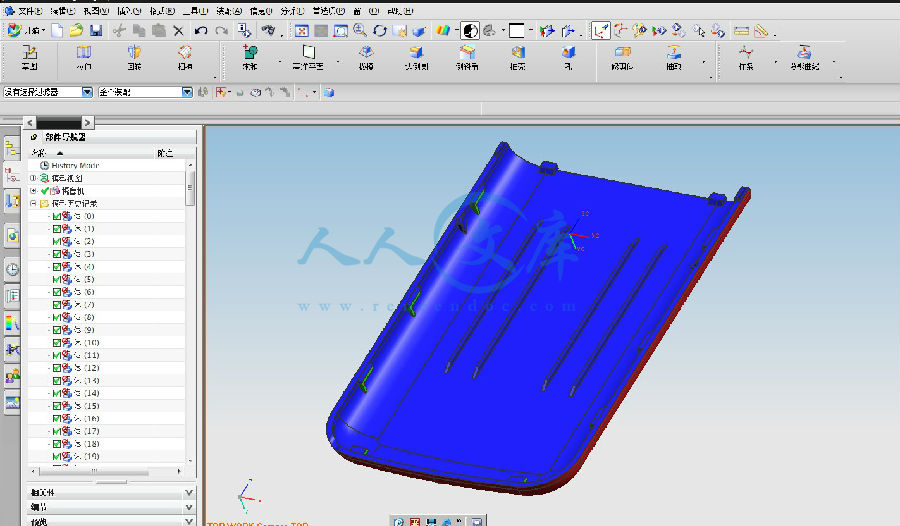The width and height of the screenshot is (900, 526).
Task: Click the Delete X icon
Action: click(179, 31)
